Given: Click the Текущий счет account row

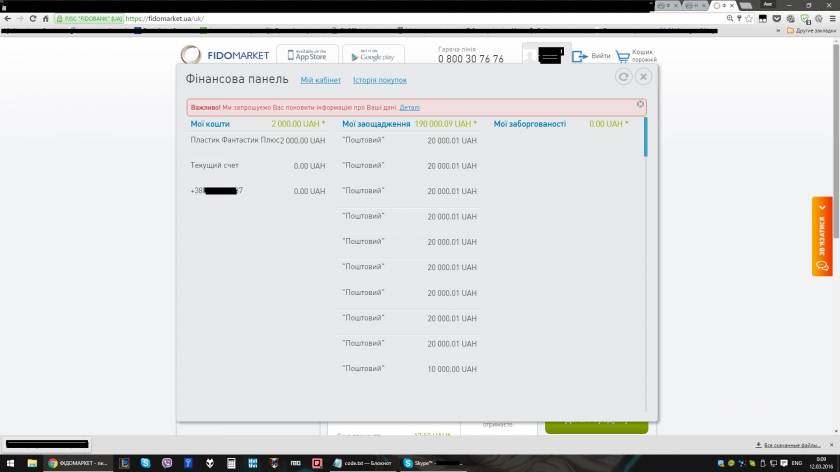Looking at the screenshot, I should 258,166.
